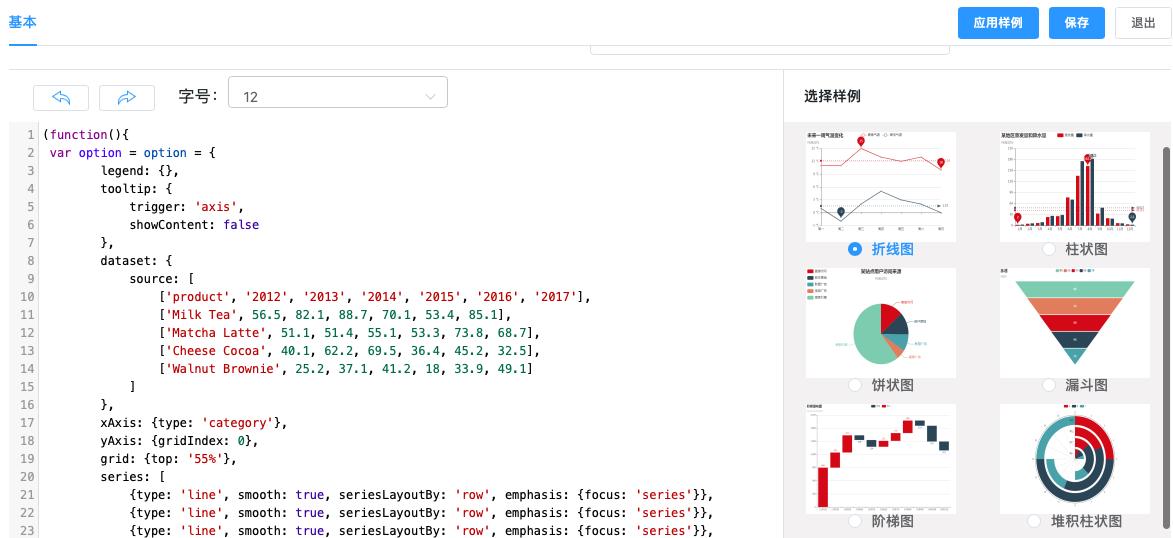
Task: Click the redo arrow icon
Action: [x=127, y=97]
